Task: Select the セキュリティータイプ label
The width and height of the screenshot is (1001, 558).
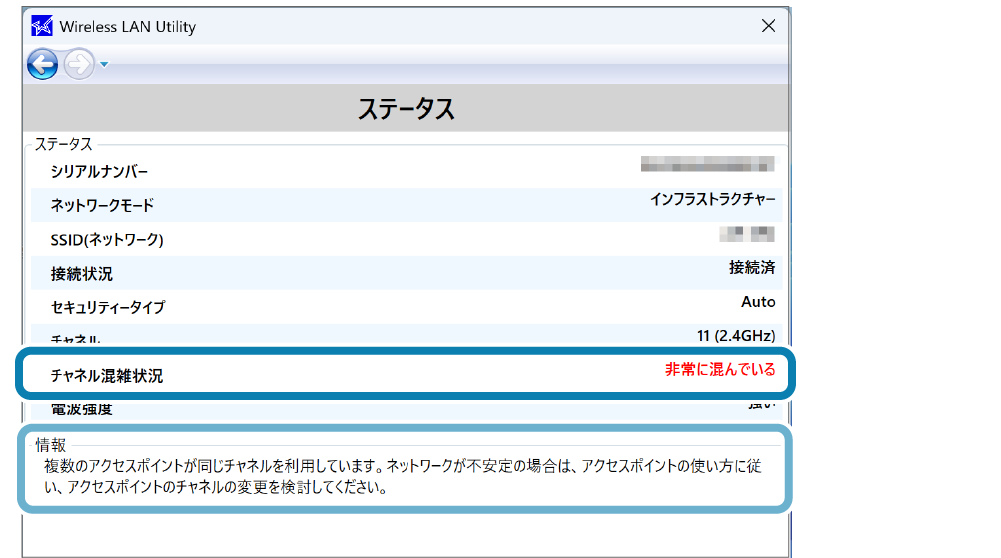Action: [x=108, y=308]
